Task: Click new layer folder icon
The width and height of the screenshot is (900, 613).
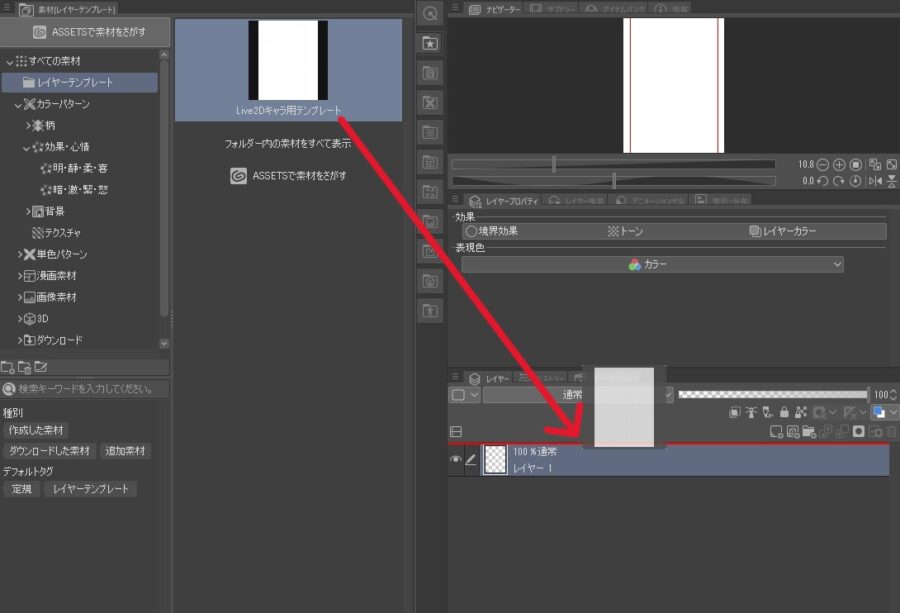Action: (x=809, y=432)
